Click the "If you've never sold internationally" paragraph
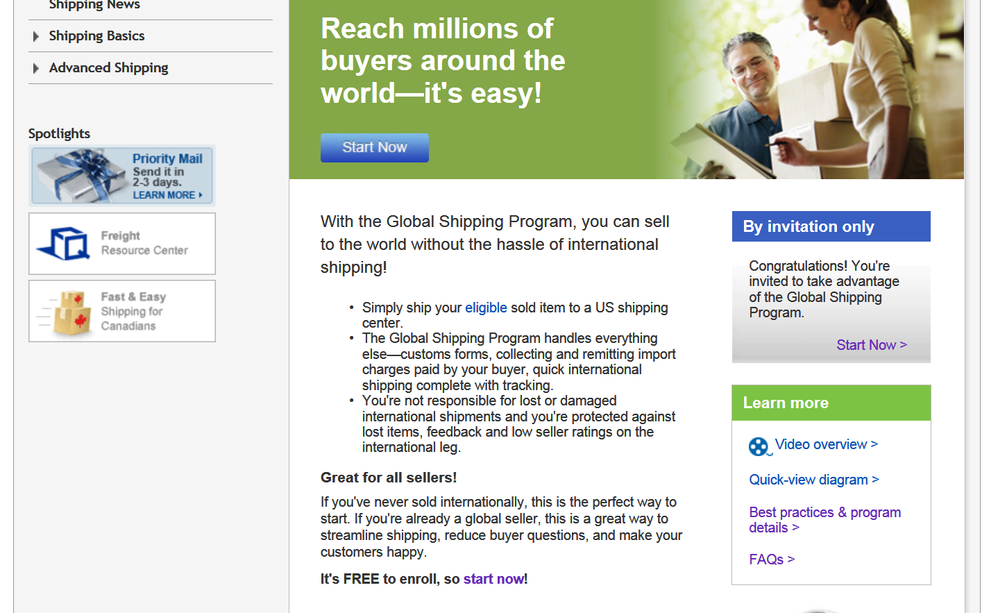The width and height of the screenshot is (998, 613). [x=502, y=528]
